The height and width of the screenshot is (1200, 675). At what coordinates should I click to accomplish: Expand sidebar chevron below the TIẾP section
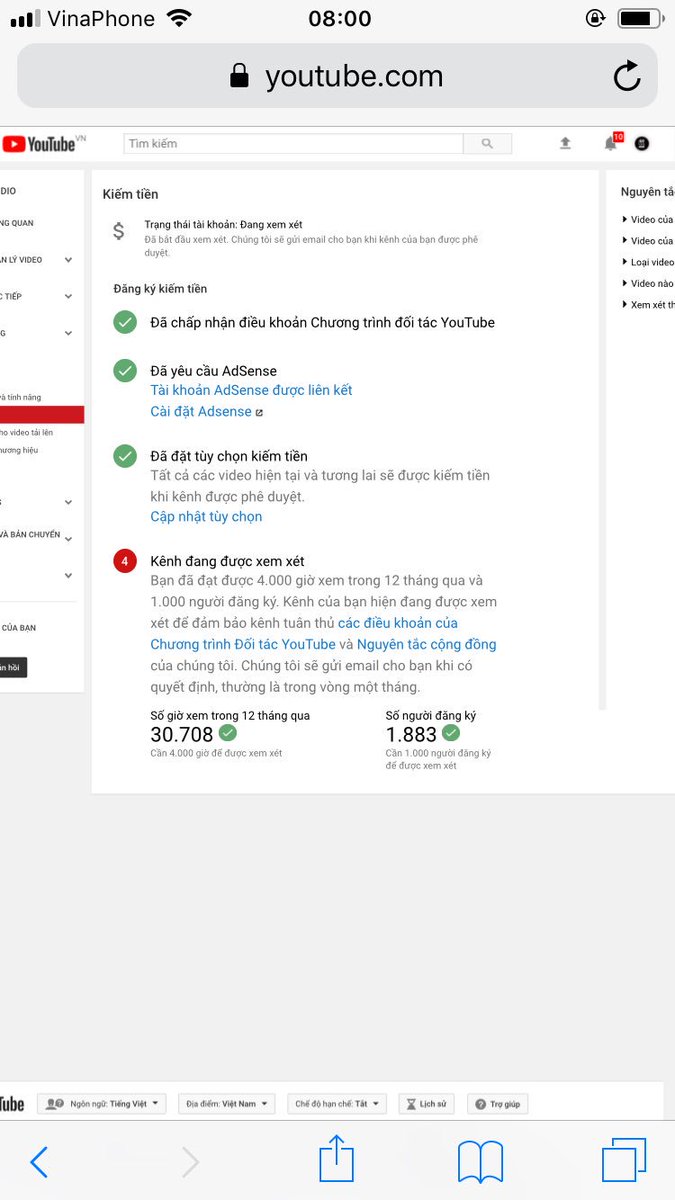[68, 333]
